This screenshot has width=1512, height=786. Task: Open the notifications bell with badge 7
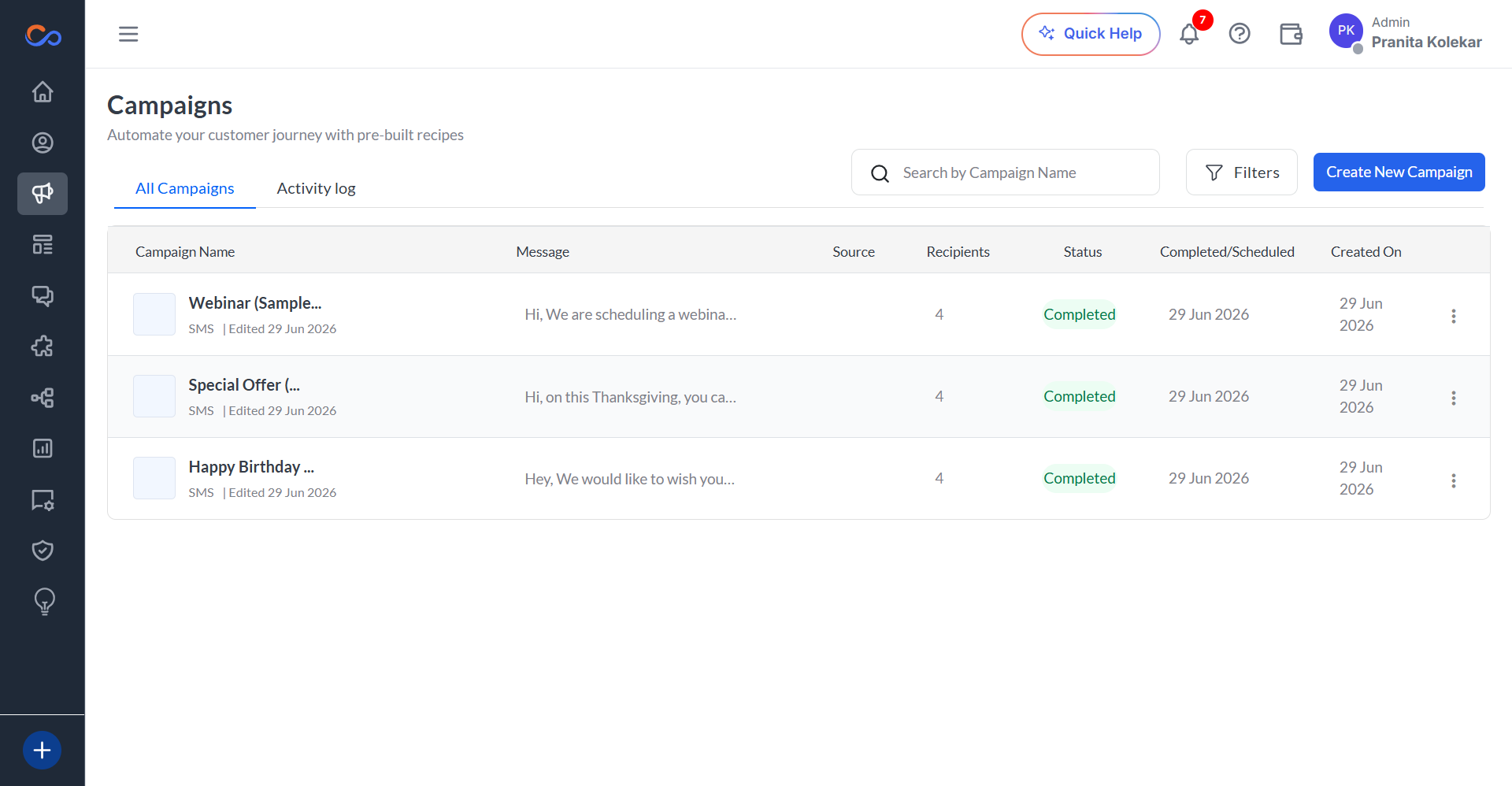pos(1190,34)
